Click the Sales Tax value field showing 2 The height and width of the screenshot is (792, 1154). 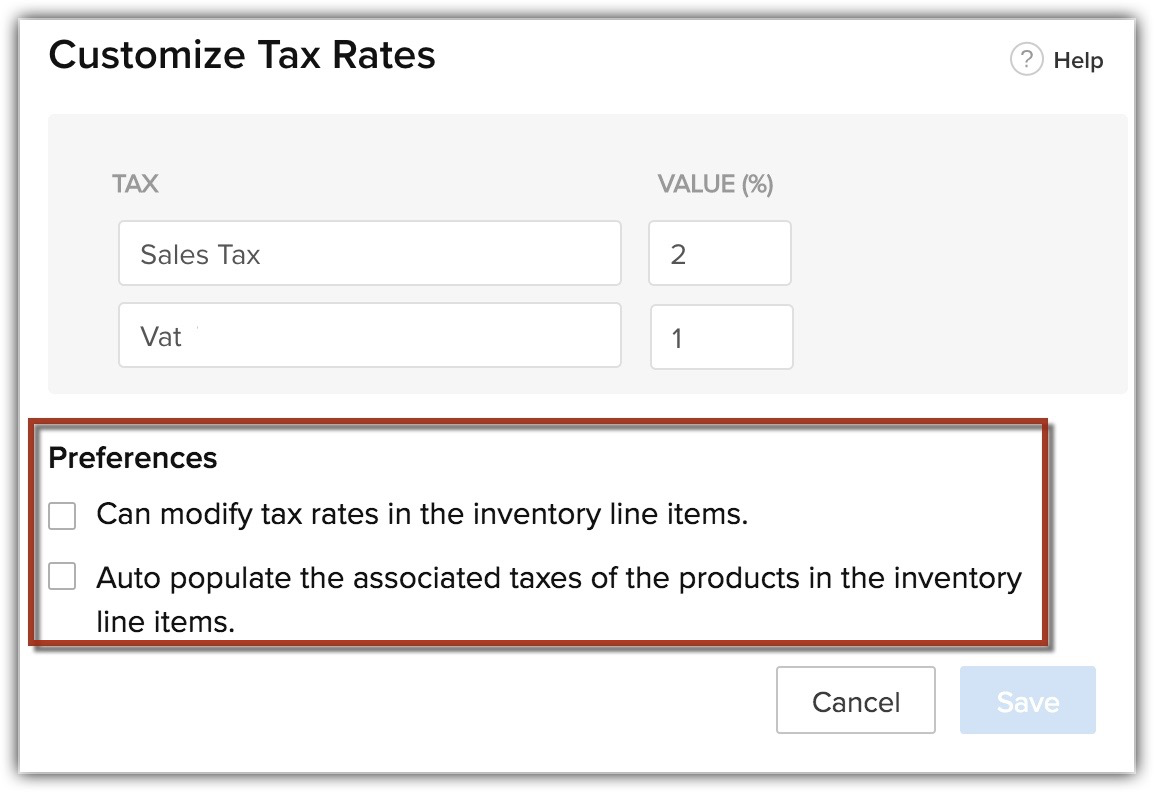point(720,254)
